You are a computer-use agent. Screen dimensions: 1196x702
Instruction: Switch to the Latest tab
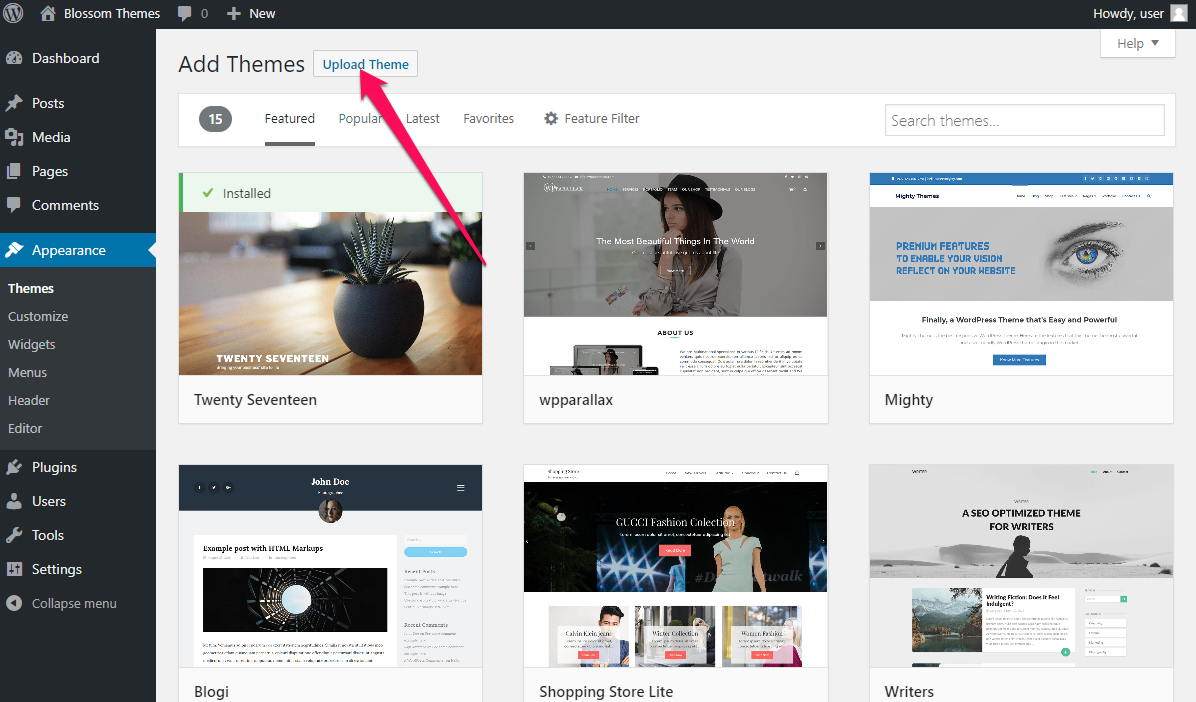(x=423, y=119)
